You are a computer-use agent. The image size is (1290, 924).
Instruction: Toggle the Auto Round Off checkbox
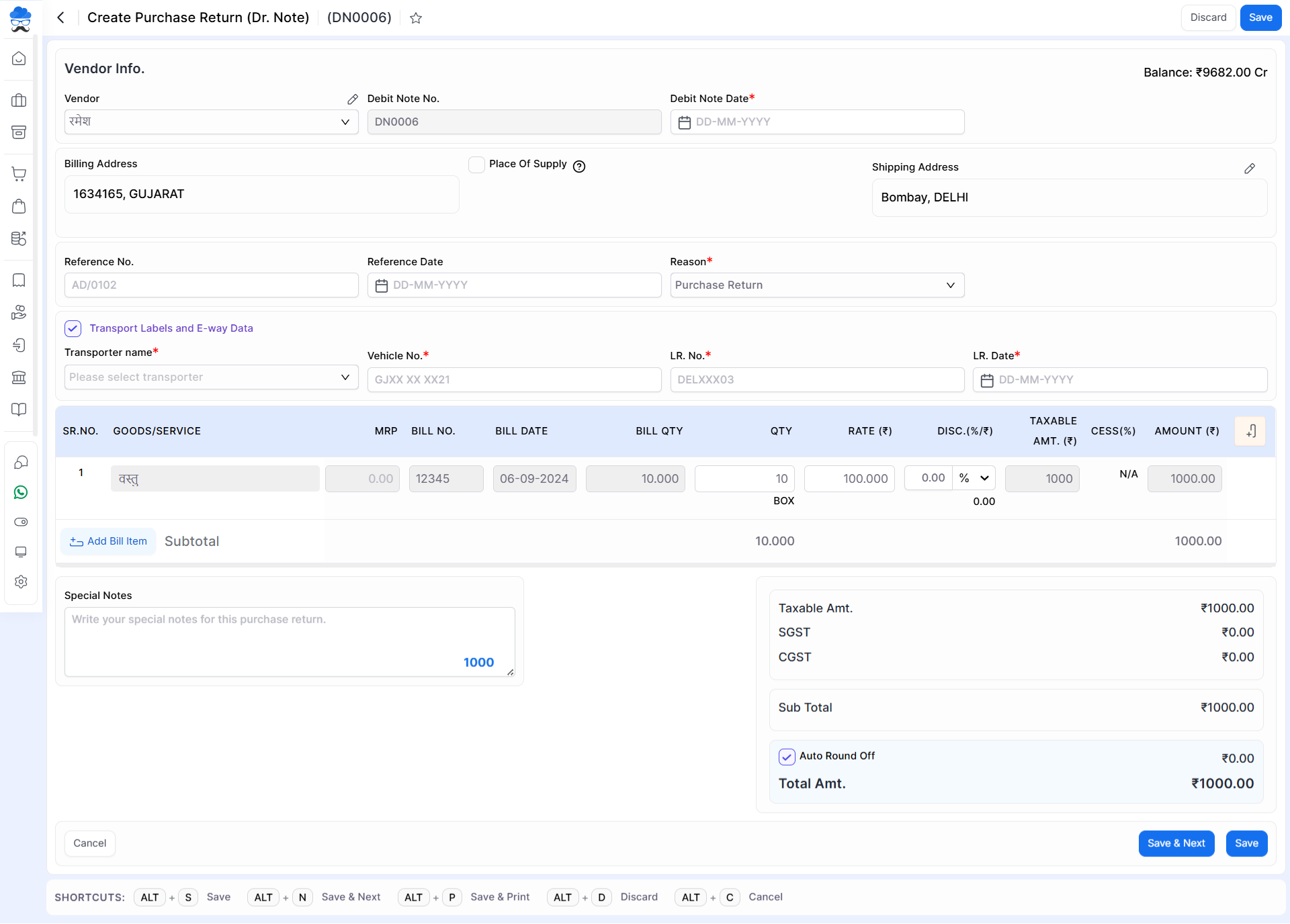(x=787, y=757)
